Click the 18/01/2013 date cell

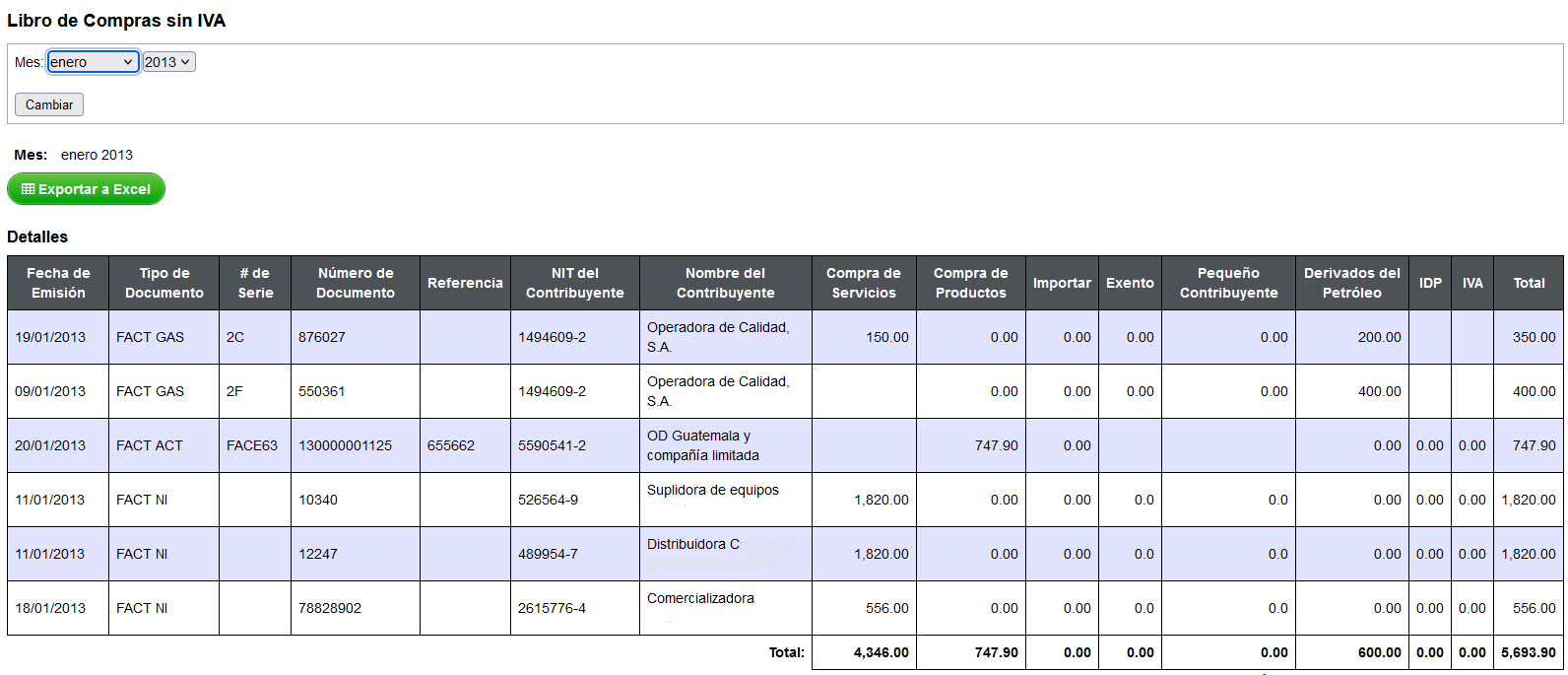(58, 608)
